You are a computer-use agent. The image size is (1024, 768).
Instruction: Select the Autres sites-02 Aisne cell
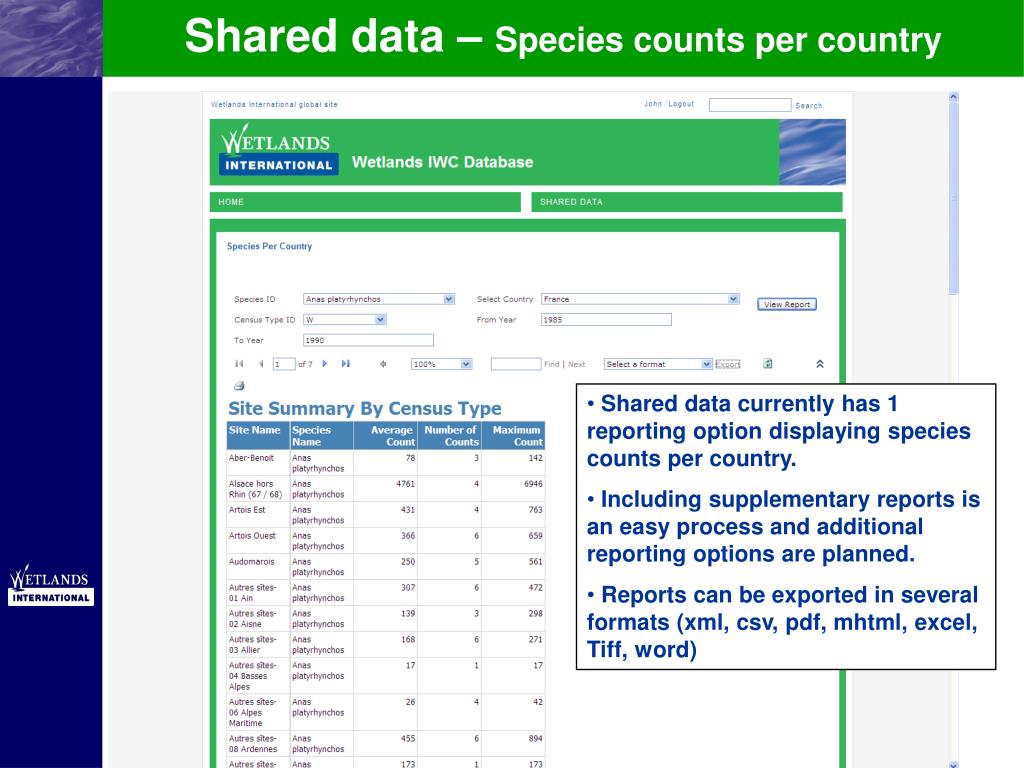[259, 618]
